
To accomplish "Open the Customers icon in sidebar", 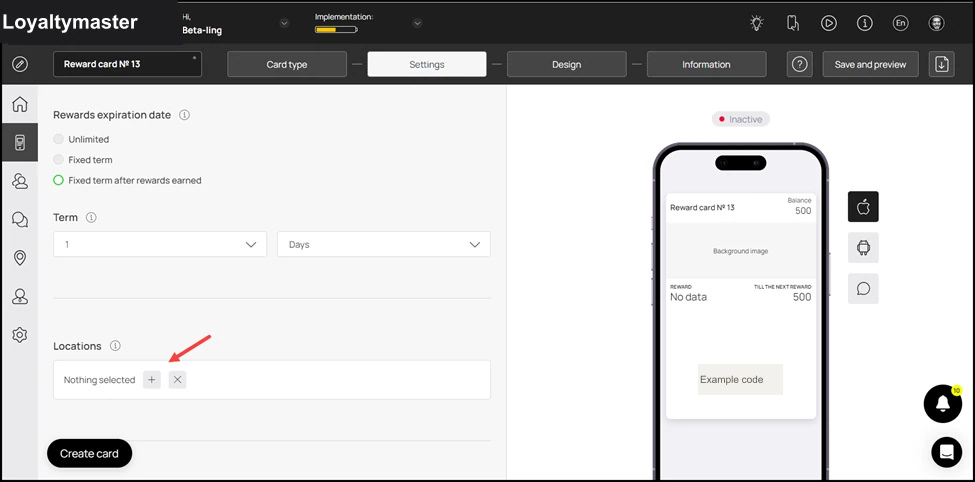I will [20, 181].
